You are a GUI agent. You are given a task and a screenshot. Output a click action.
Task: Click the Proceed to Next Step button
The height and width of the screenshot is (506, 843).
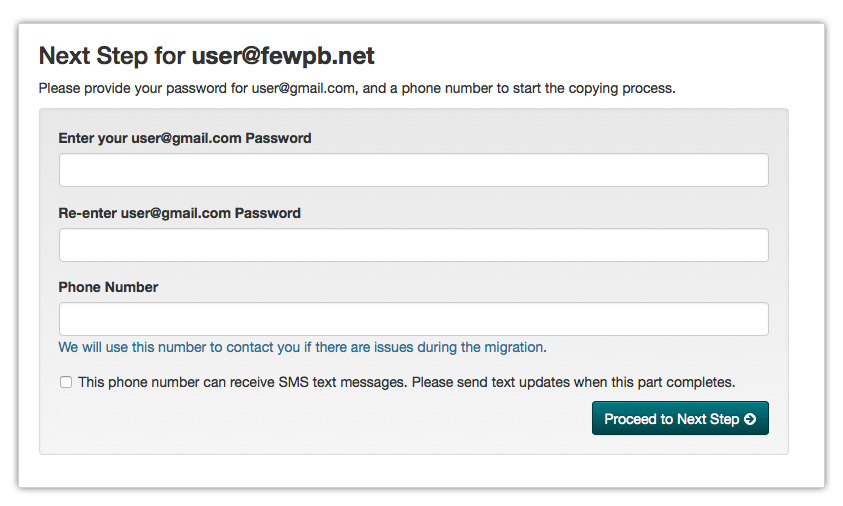point(680,418)
